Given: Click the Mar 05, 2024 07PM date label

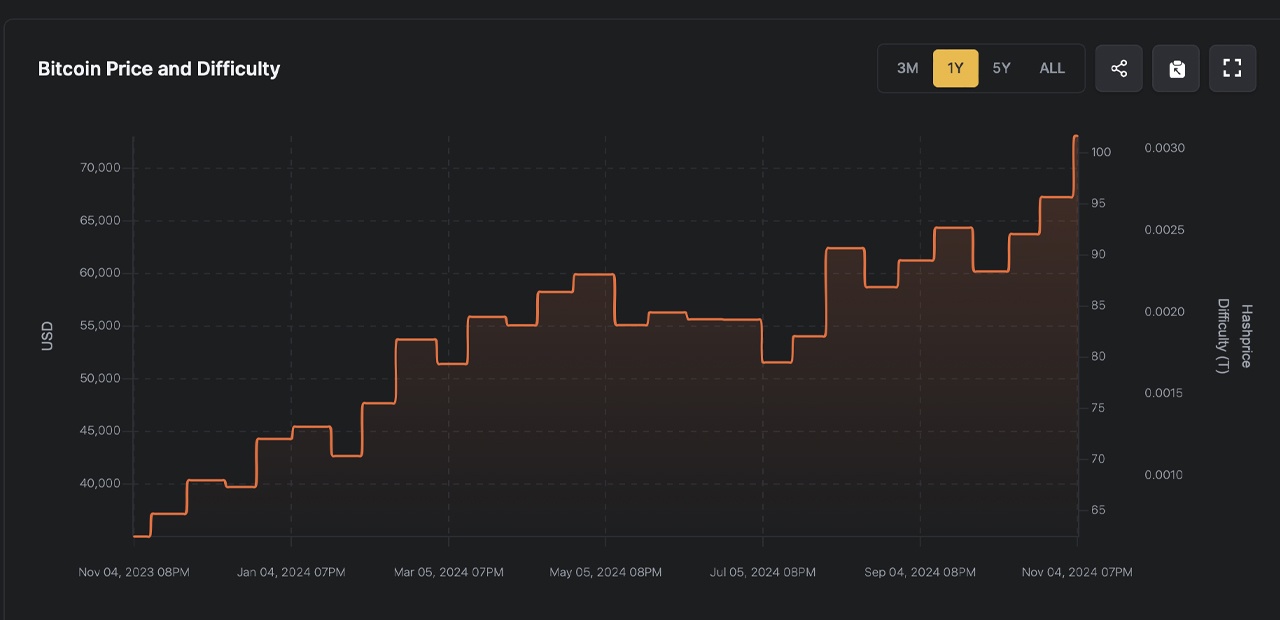Looking at the screenshot, I should pyautogui.click(x=449, y=573).
